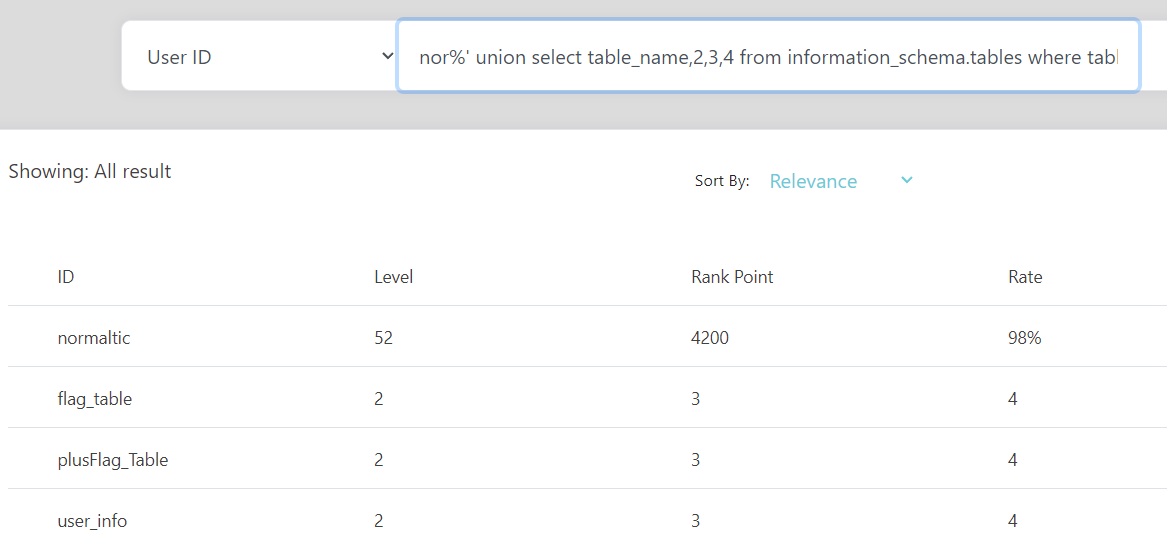
Task: Select the plusFlag_Table ID cell
Action: click(x=112, y=460)
